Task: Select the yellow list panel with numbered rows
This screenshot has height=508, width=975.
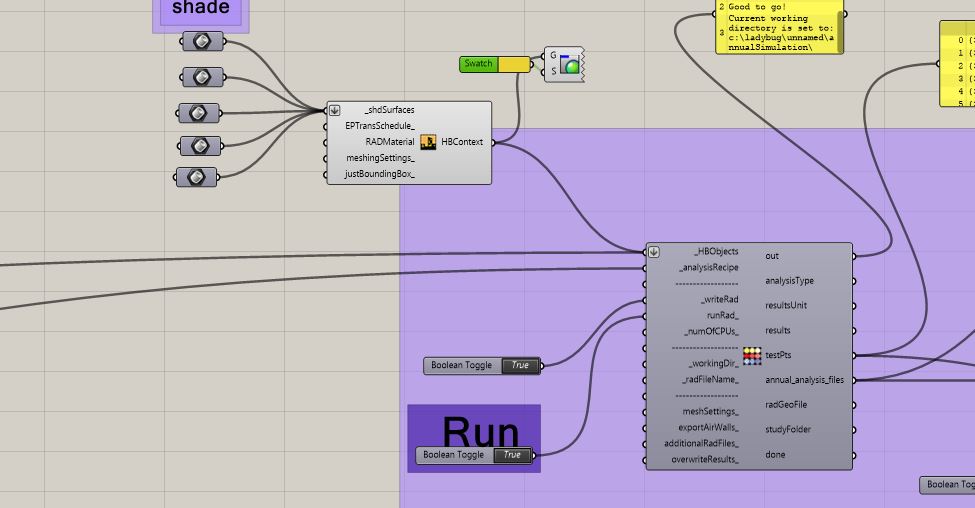Action: coord(957,64)
